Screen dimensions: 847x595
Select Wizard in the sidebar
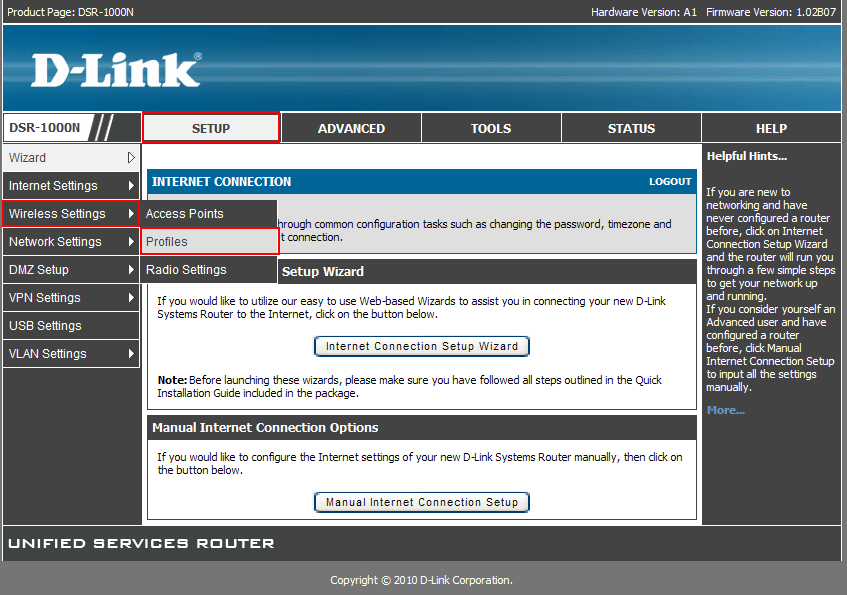(x=71, y=158)
